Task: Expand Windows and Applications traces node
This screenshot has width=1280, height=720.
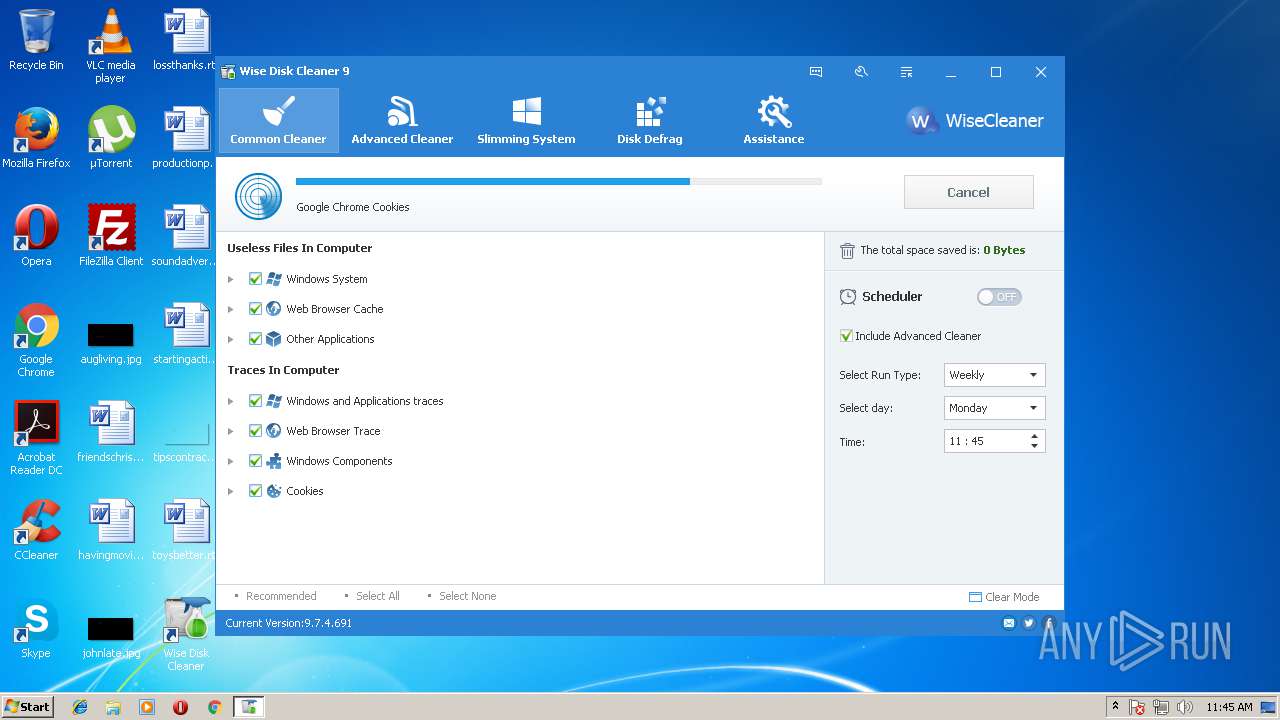Action: (x=231, y=401)
